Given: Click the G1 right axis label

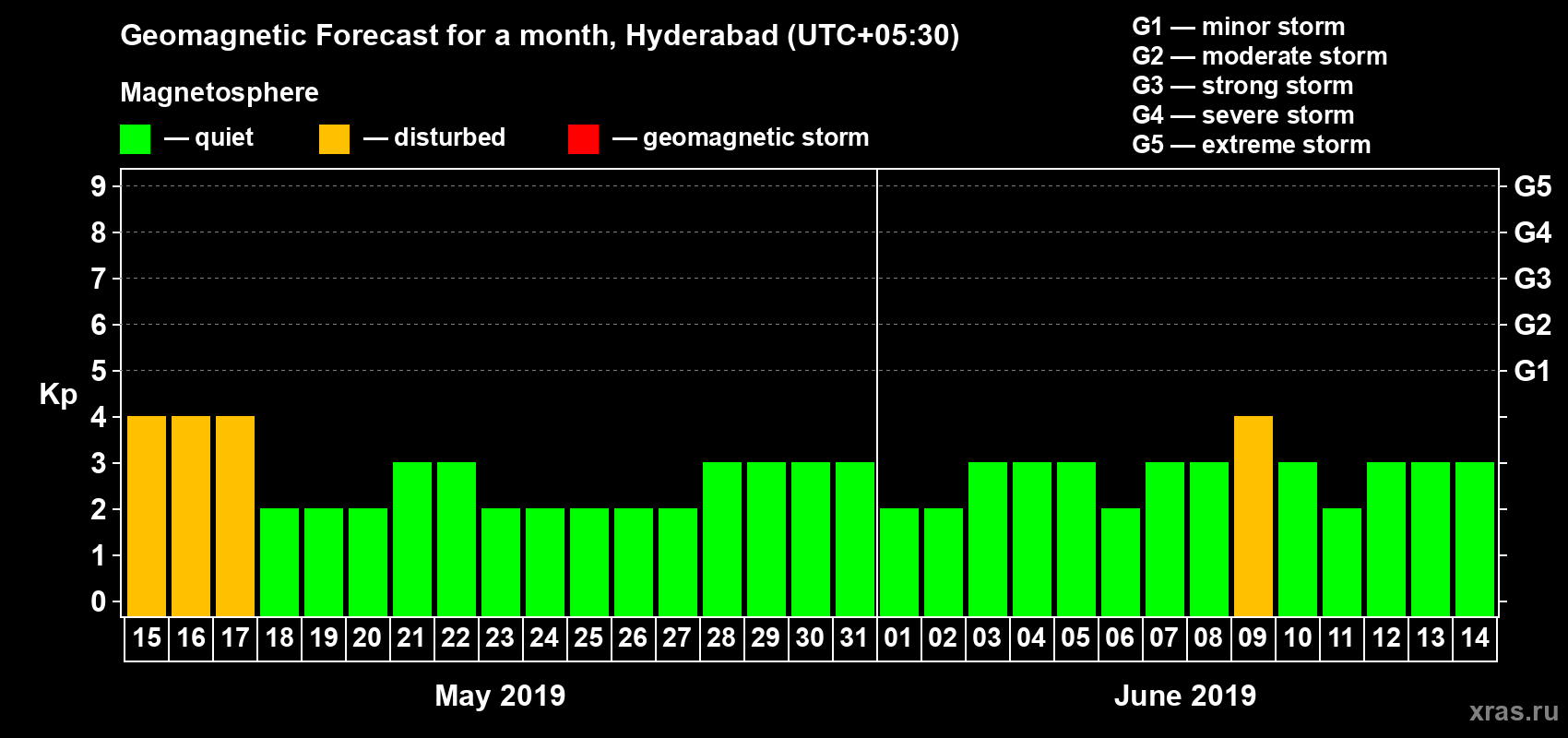Looking at the screenshot, I should pos(1533,371).
